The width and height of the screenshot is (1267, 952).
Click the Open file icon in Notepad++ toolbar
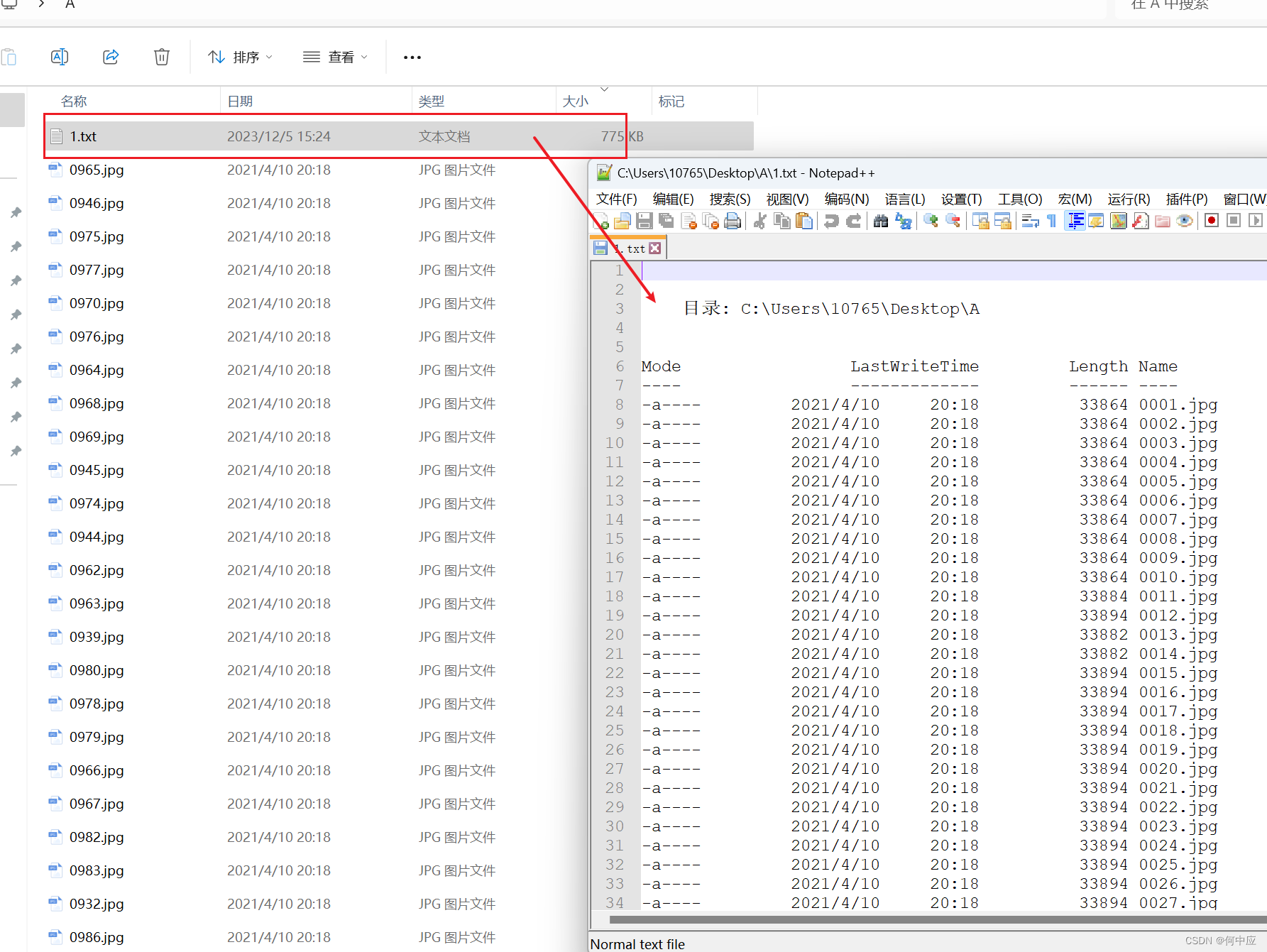pos(622,221)
